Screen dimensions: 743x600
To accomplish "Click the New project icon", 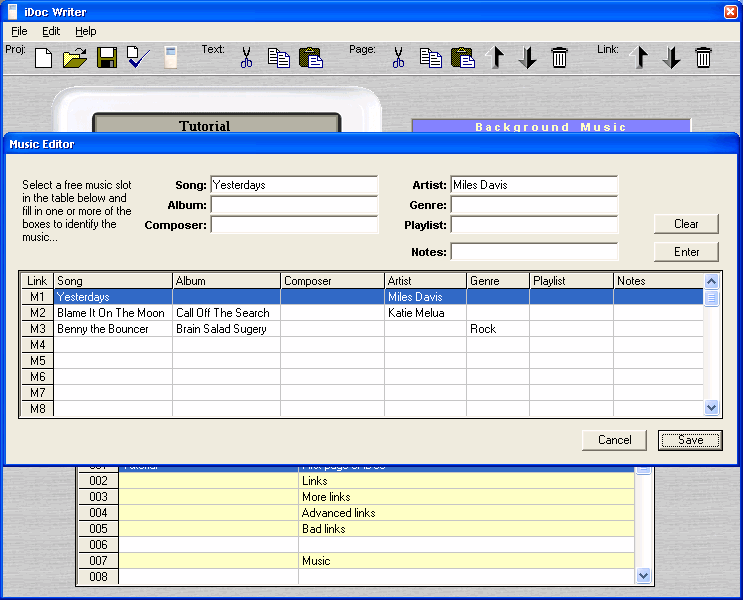I will [x=43, y=58].
